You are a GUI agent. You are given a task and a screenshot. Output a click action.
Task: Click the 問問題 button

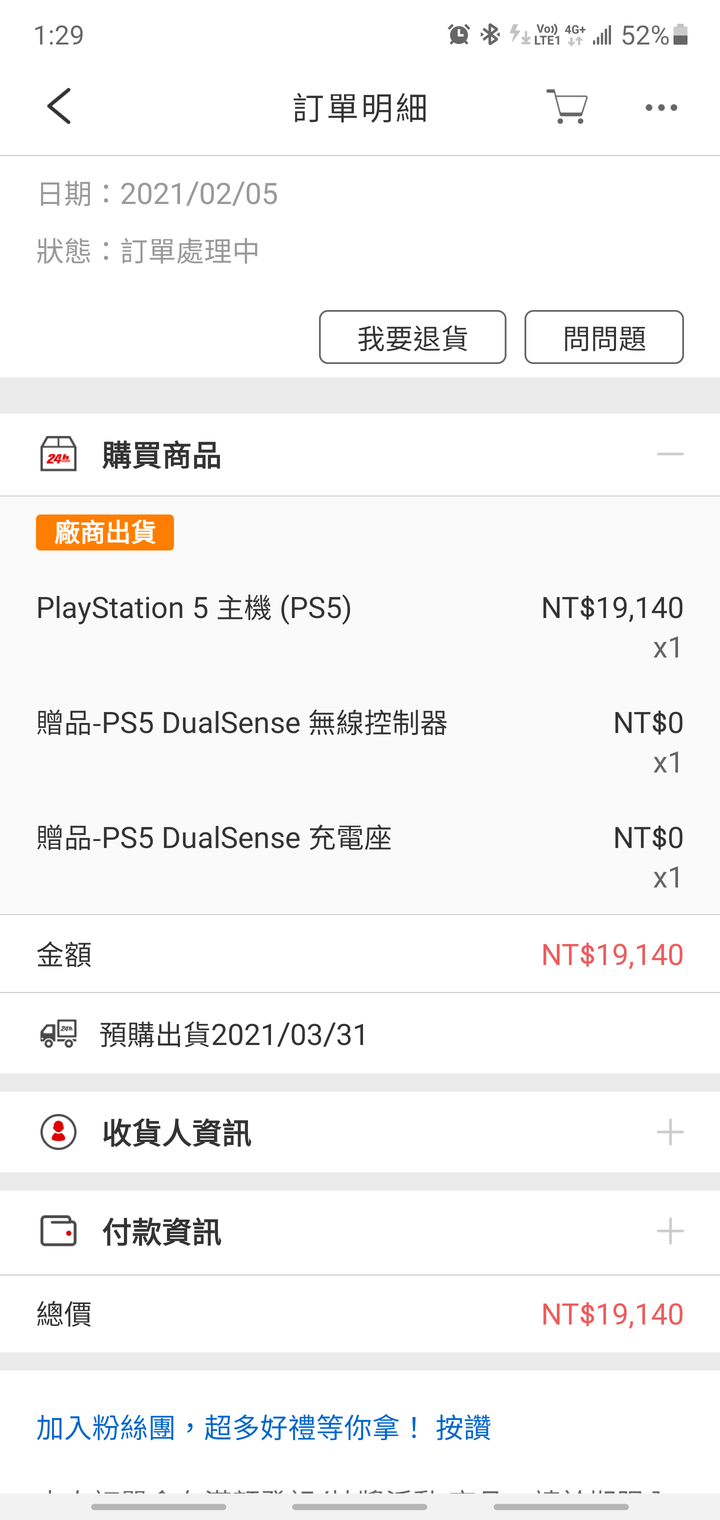pos(604,337)
